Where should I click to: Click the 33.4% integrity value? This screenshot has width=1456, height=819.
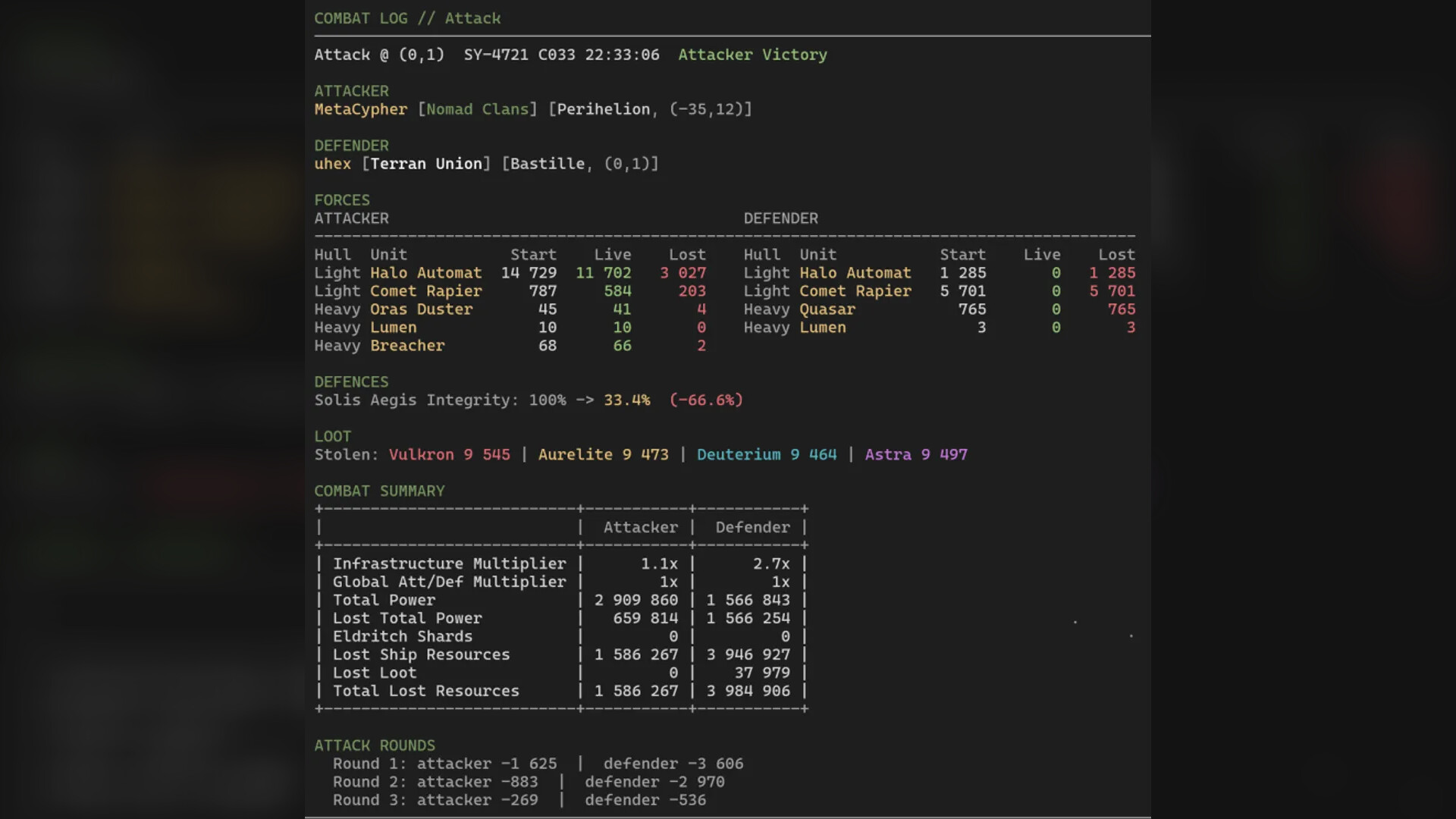[626, 400]
